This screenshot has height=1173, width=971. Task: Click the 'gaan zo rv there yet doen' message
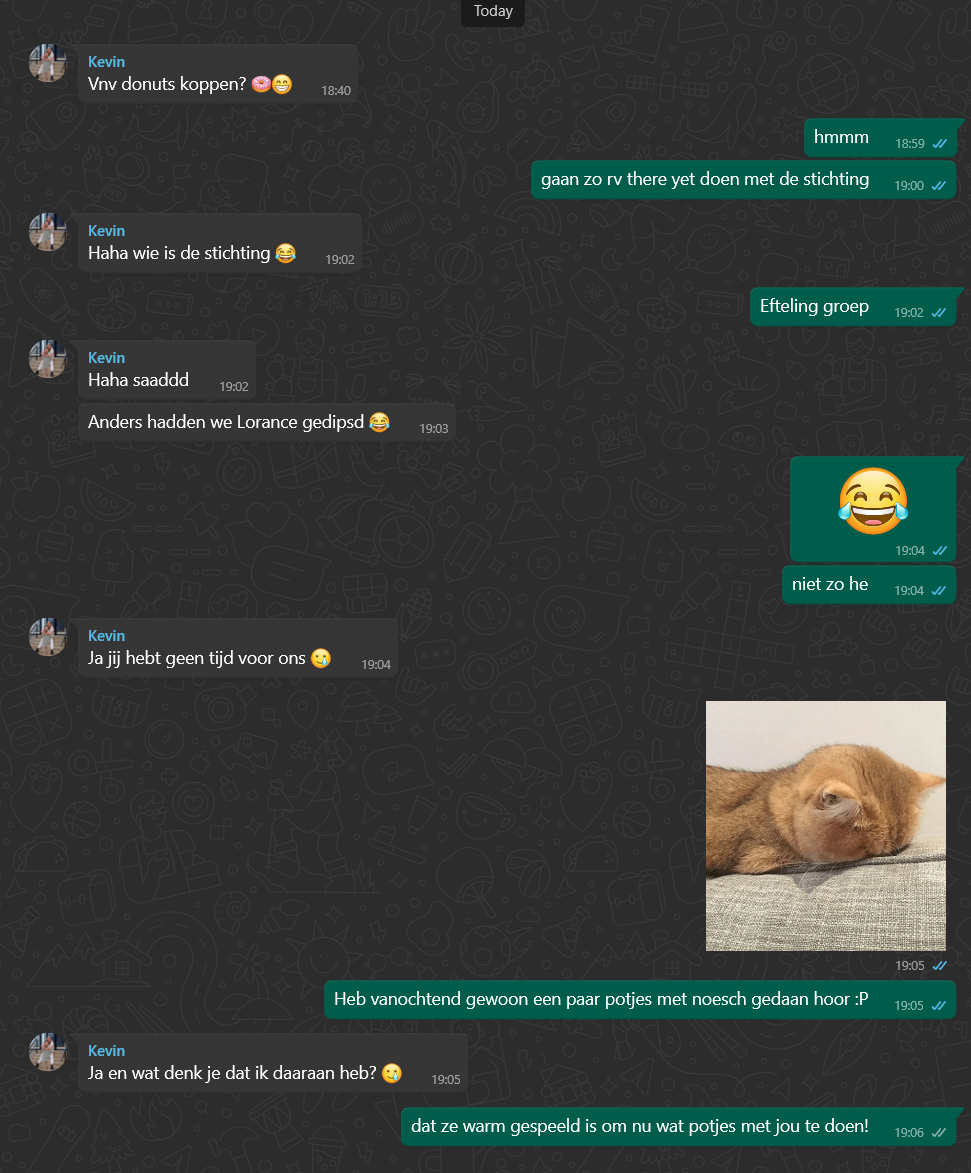click(744, 180)
